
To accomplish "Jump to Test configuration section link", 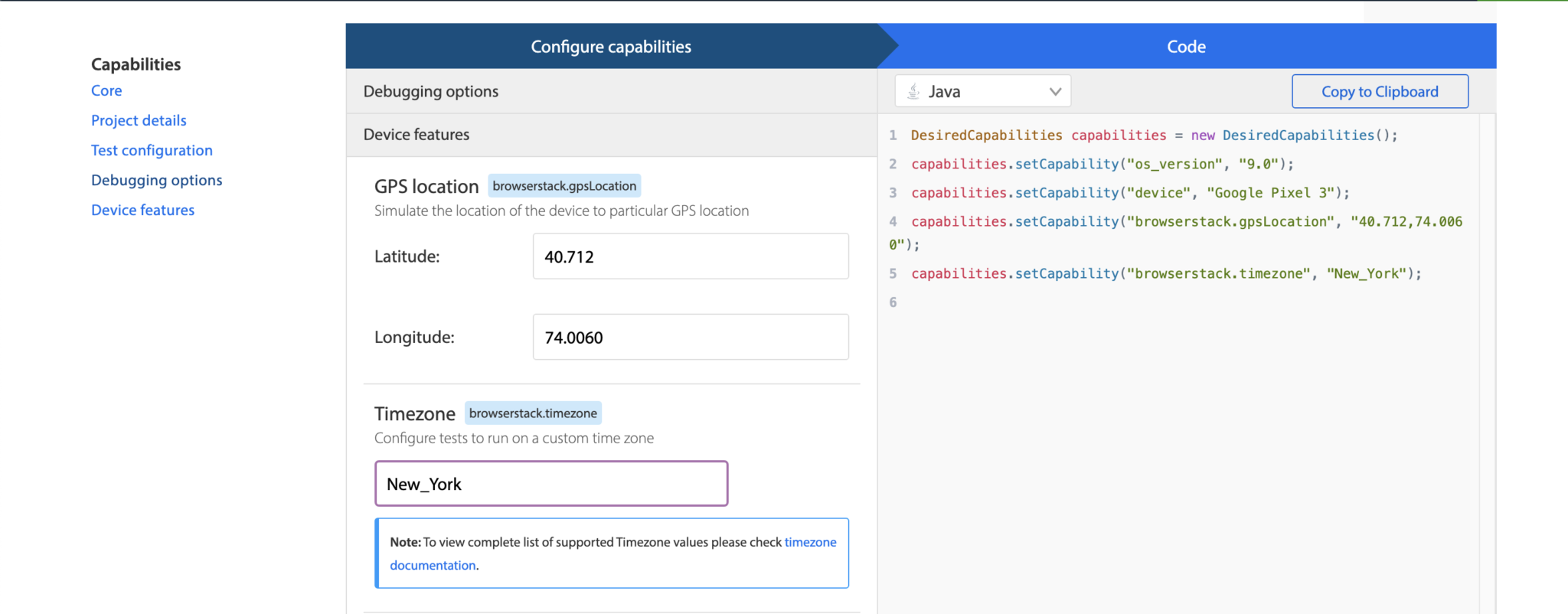I will click(x=152, y=150).
